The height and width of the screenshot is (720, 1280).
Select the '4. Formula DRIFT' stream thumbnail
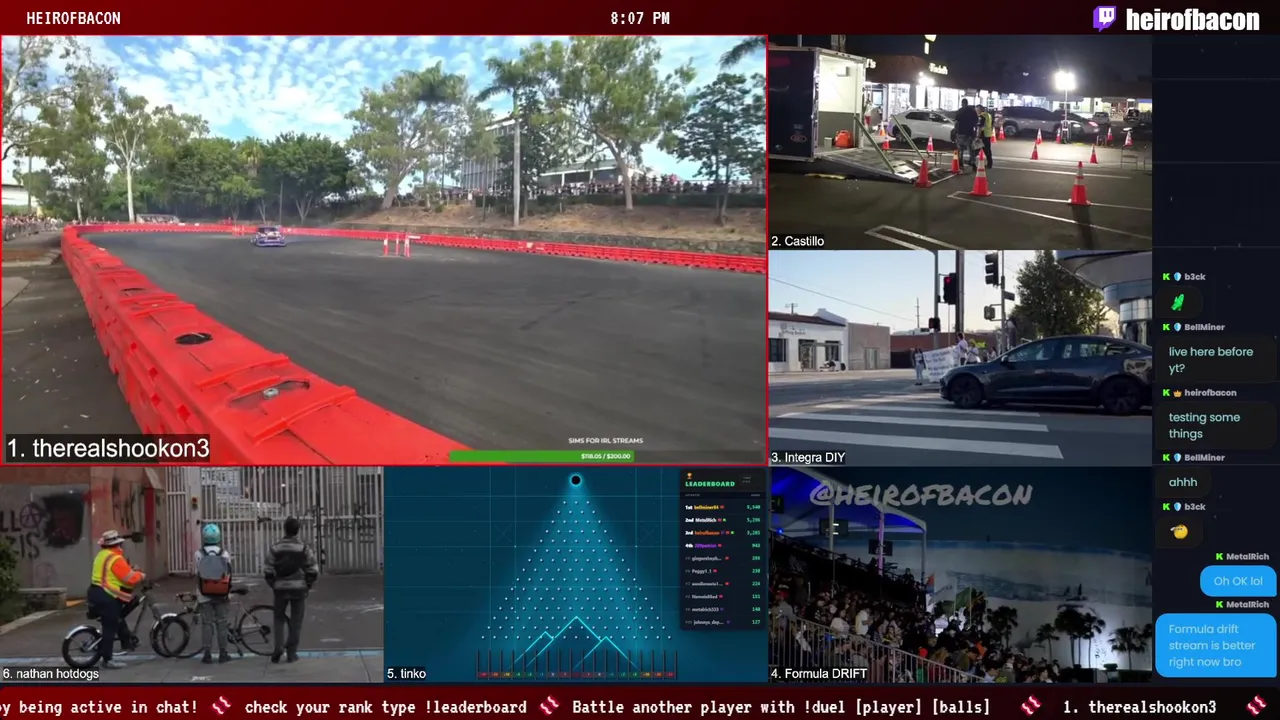(x=960, y=575)
